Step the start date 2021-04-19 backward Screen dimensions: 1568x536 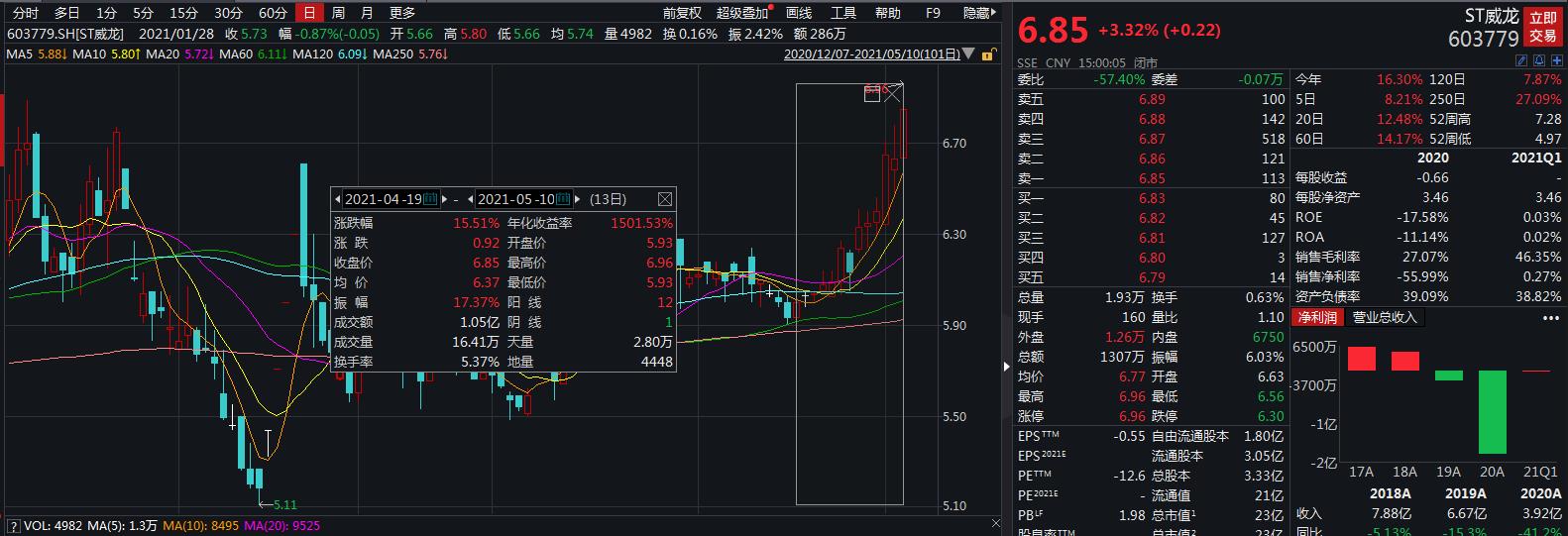(x=337, y=199)
